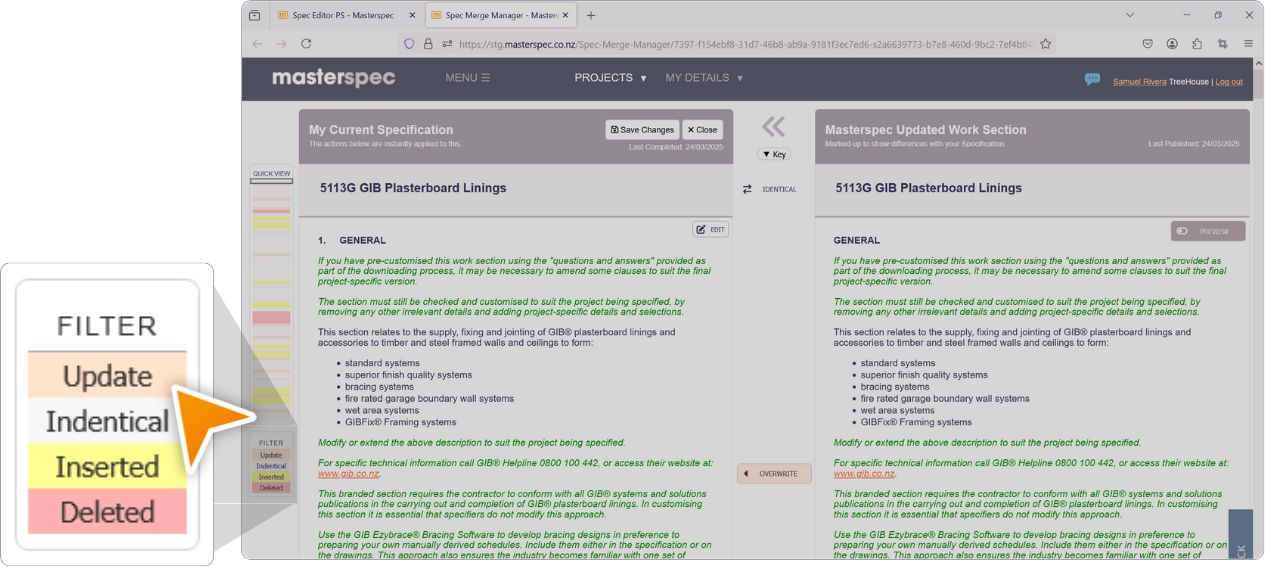Open www.gib.co.nz link in My Current Specification
The height and width of the screenshot is (567, 1265).
tap(349, 474)
